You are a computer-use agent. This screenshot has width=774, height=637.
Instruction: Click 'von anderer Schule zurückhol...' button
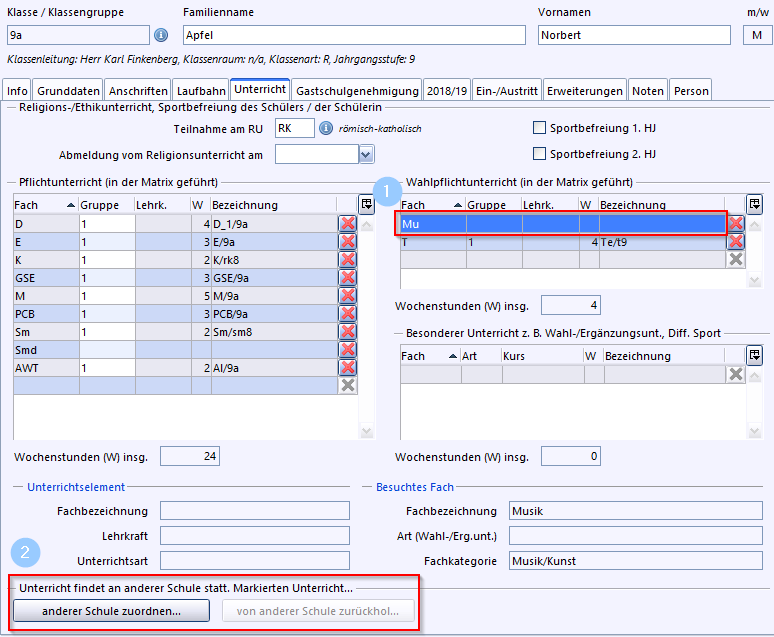point(318,611)
